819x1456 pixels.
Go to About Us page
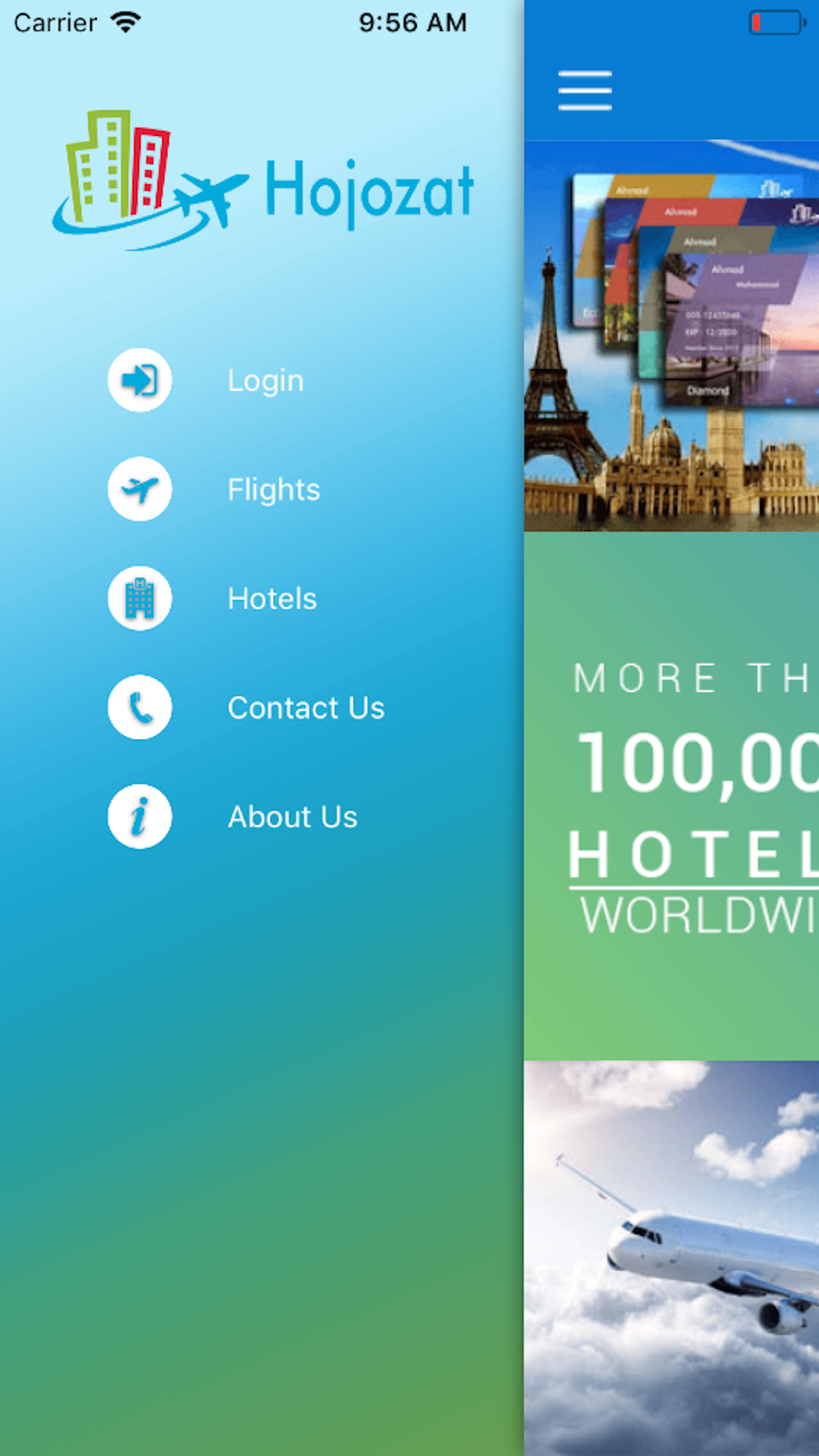(x=292, y=816)
